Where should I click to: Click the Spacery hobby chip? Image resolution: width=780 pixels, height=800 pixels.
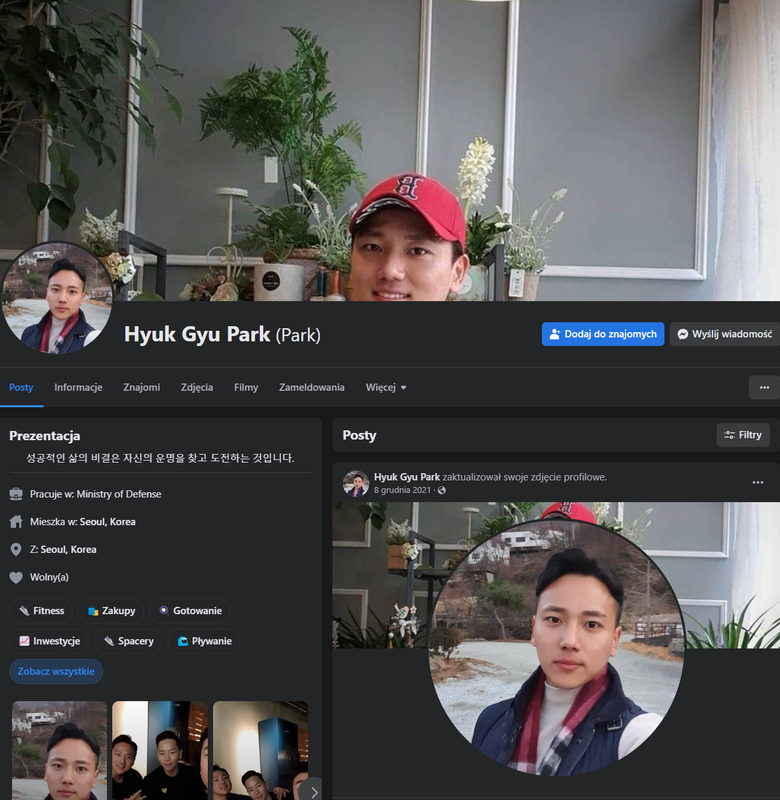click(128, 641)
